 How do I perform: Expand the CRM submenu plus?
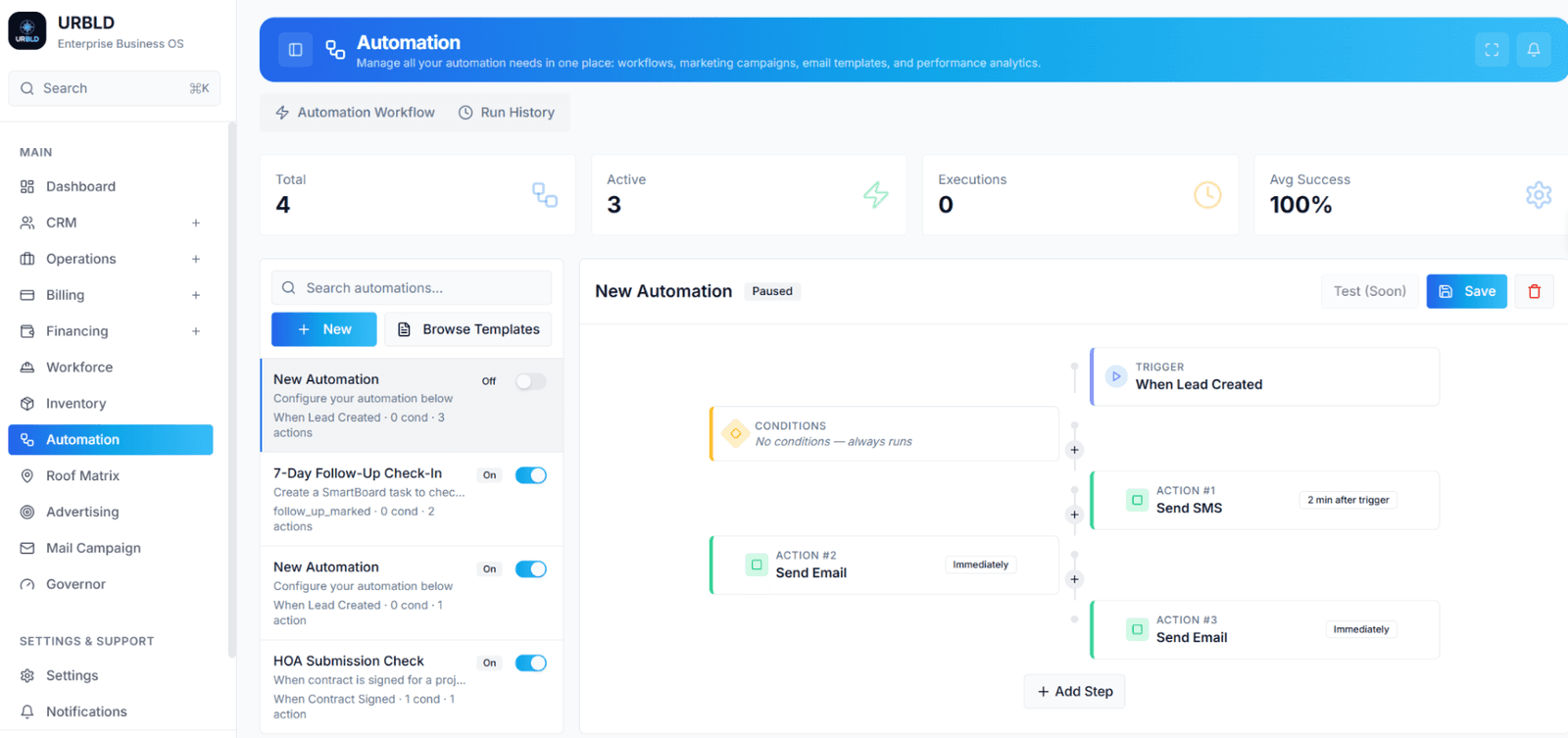pos(196,222)
